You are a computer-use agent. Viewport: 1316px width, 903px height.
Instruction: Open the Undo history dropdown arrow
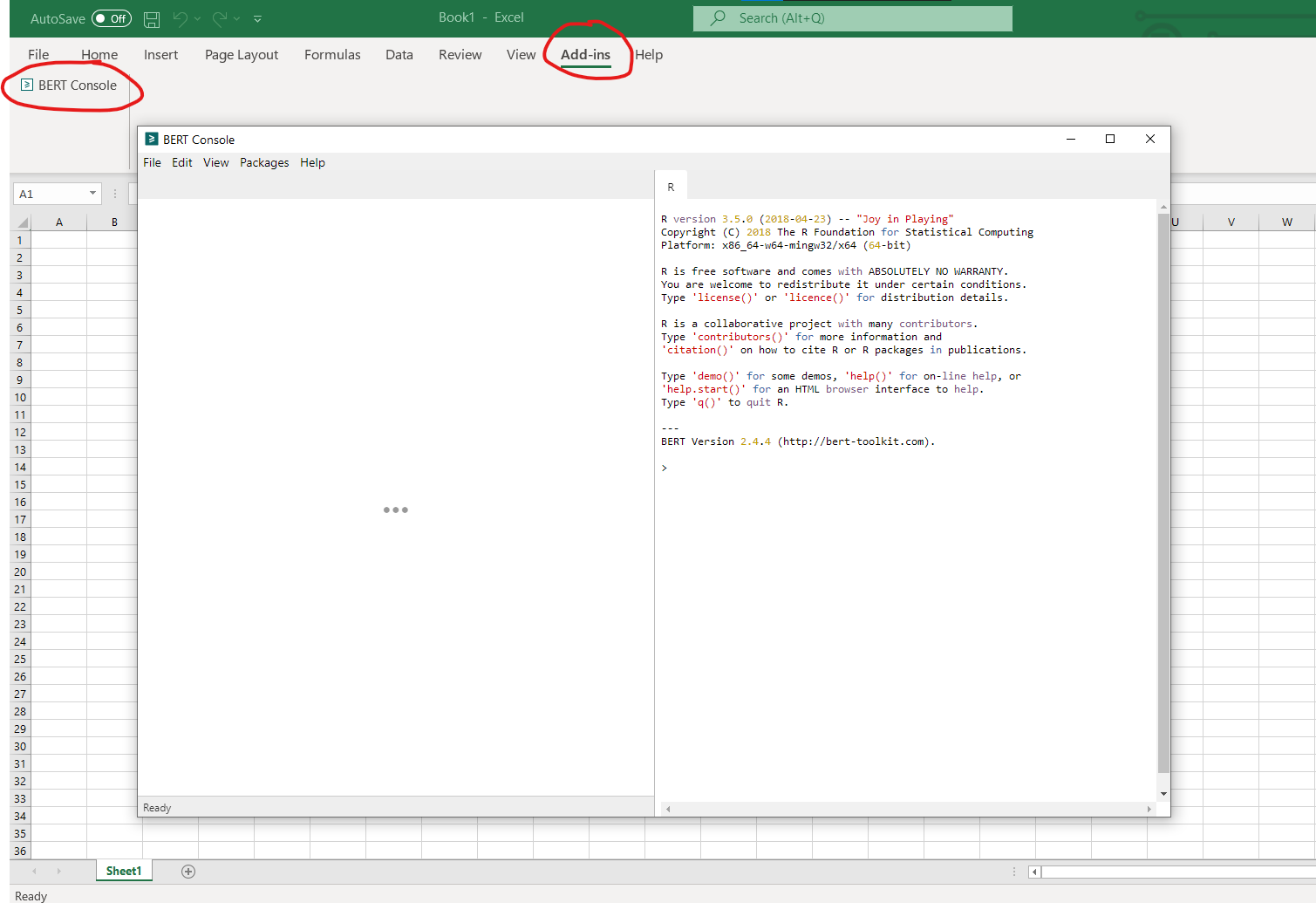click(198, 18)
